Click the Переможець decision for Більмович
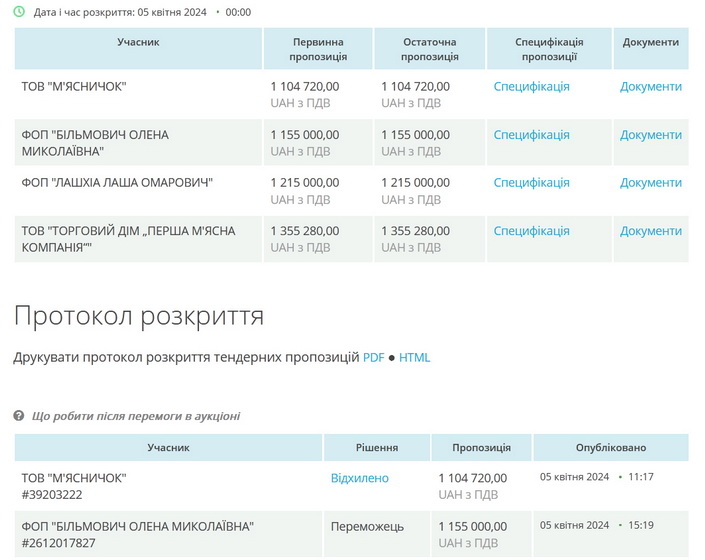This screenshot has width=705, height=560. coord(367,526)
